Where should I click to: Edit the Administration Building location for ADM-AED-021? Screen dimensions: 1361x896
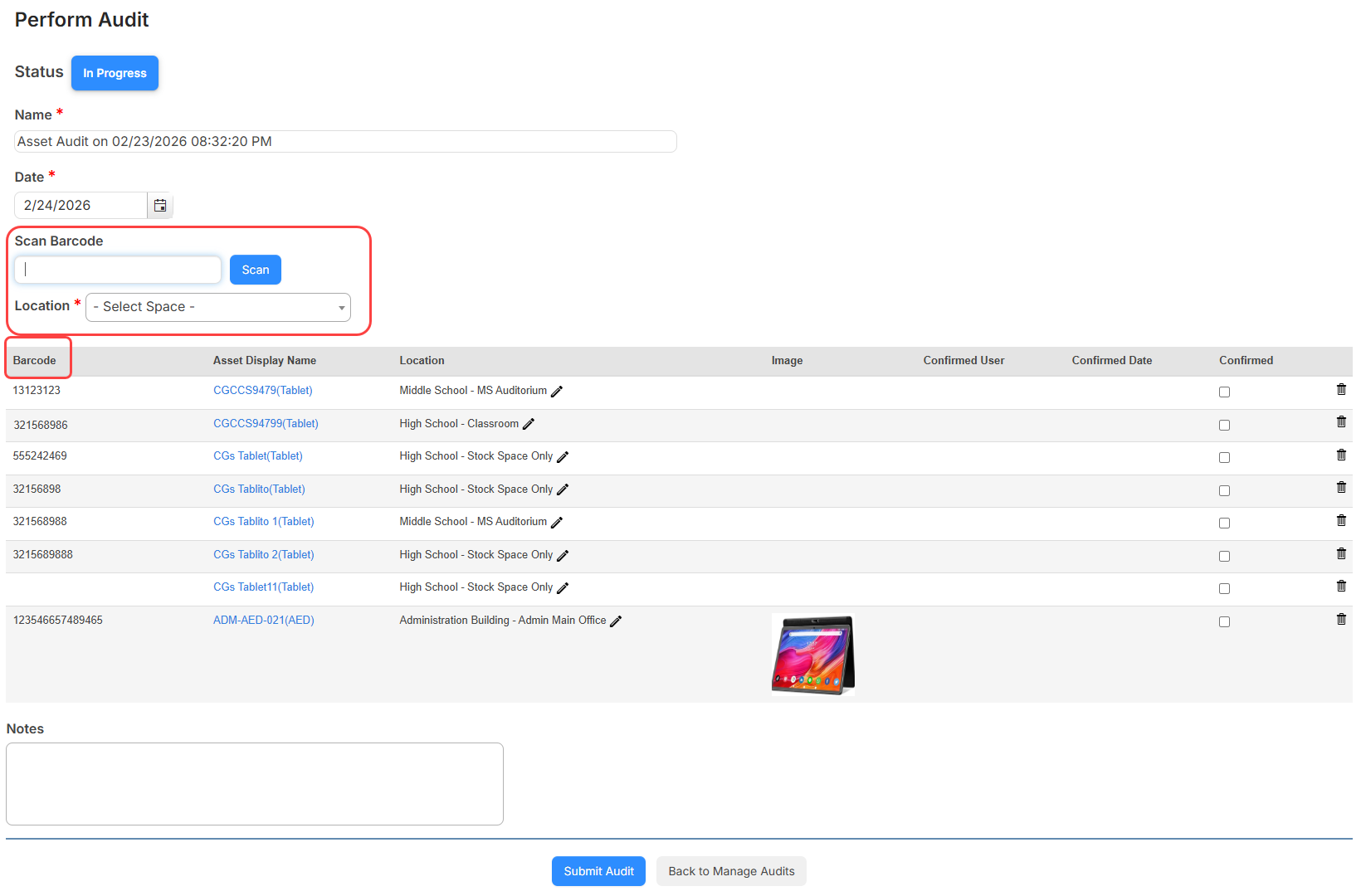[617, 621]
